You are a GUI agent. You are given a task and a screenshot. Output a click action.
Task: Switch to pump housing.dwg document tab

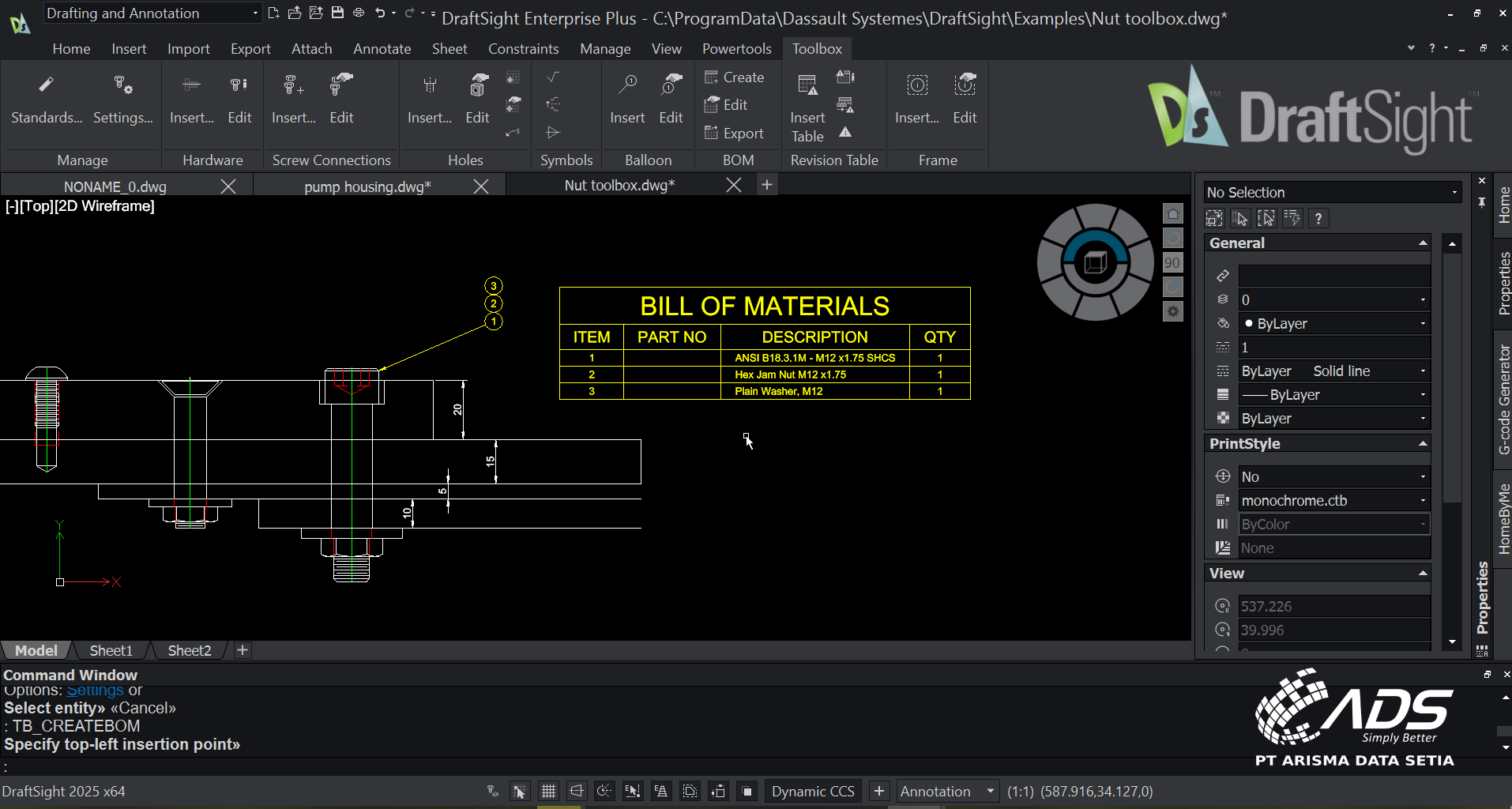coord(367,186)
